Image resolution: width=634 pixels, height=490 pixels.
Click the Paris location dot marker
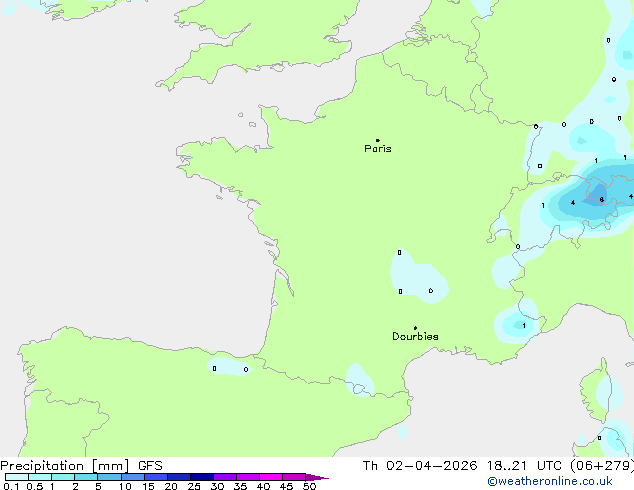point(378,140)
